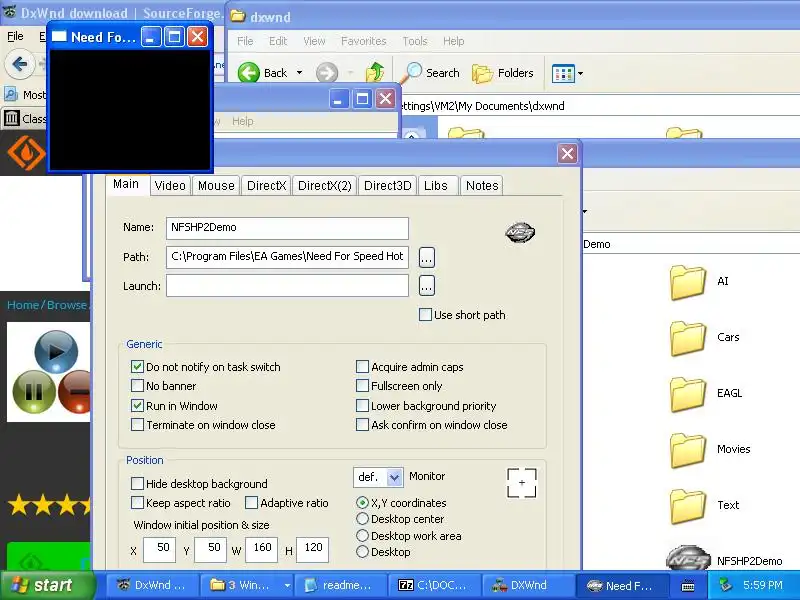Click the empty Launch input field
Image resolution: width=800 pixels, height=600 pixels.
coord(287,286)
